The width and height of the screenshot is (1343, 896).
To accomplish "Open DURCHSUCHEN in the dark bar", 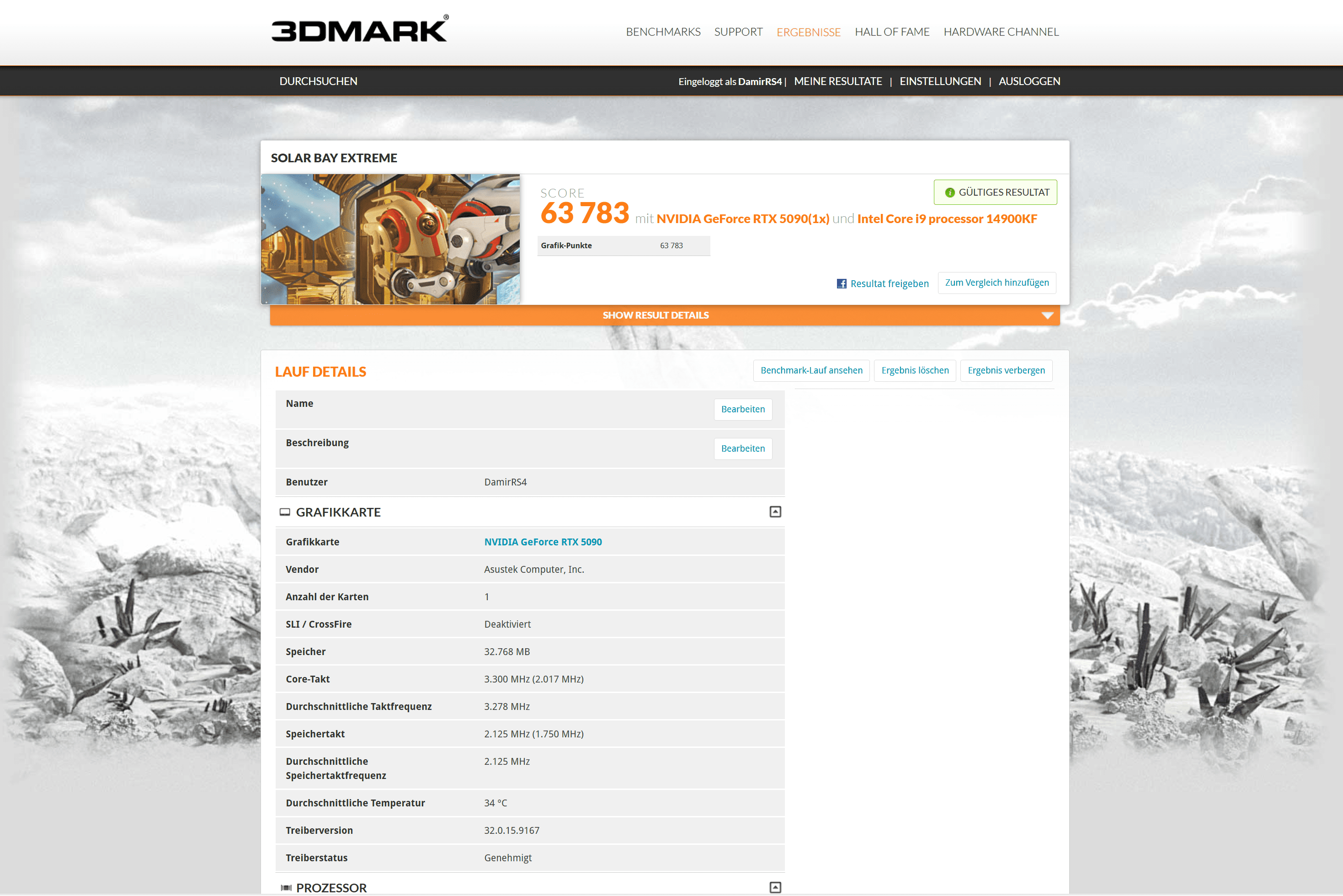I will point(318,80).
